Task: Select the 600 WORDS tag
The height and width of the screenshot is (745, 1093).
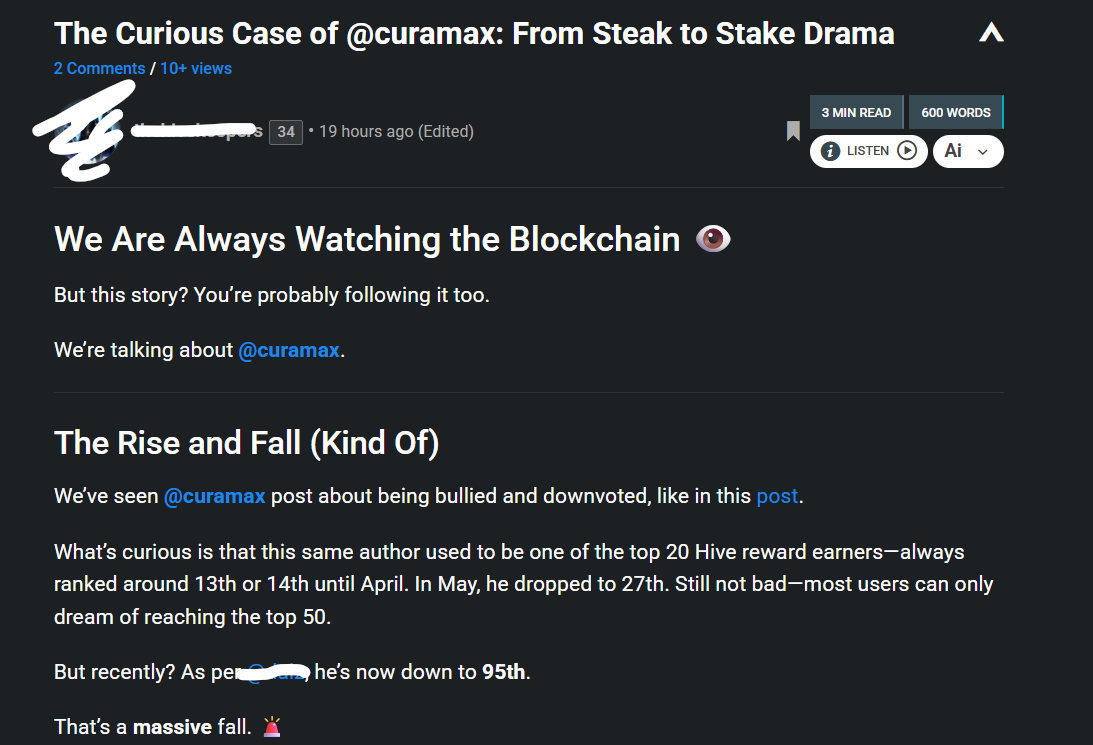Action: (956, 112)
